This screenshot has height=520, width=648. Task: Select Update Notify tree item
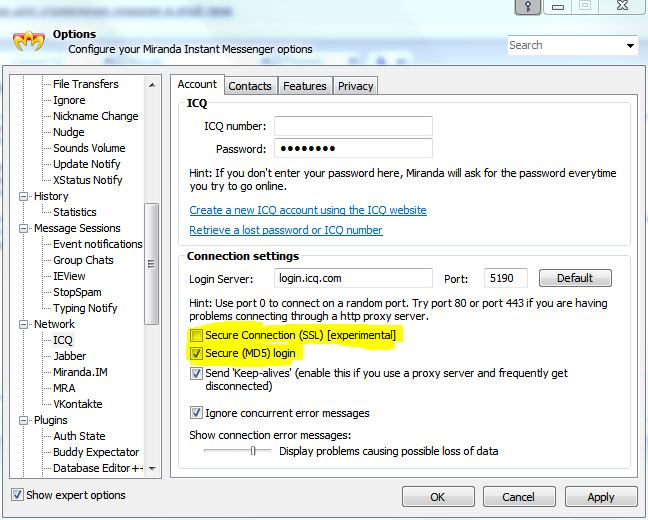tap(86, 164)
